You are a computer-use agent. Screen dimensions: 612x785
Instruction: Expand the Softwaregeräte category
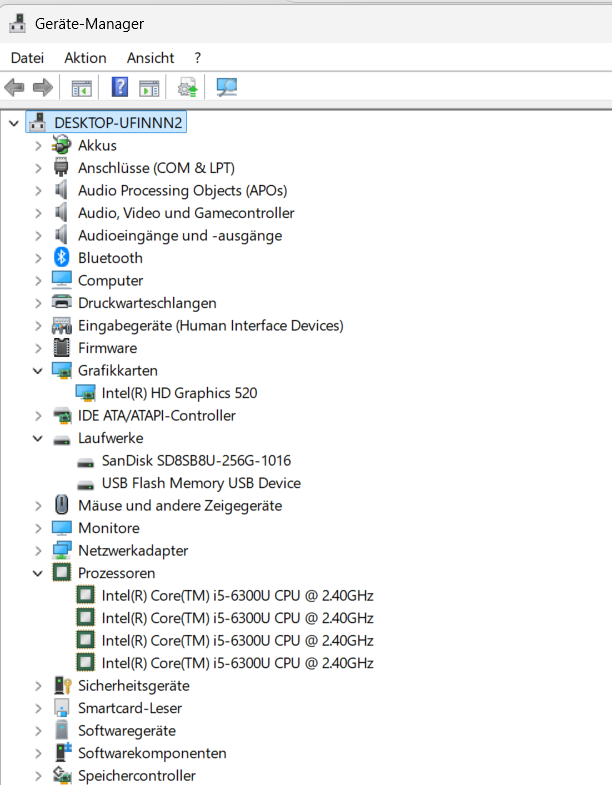38,731
